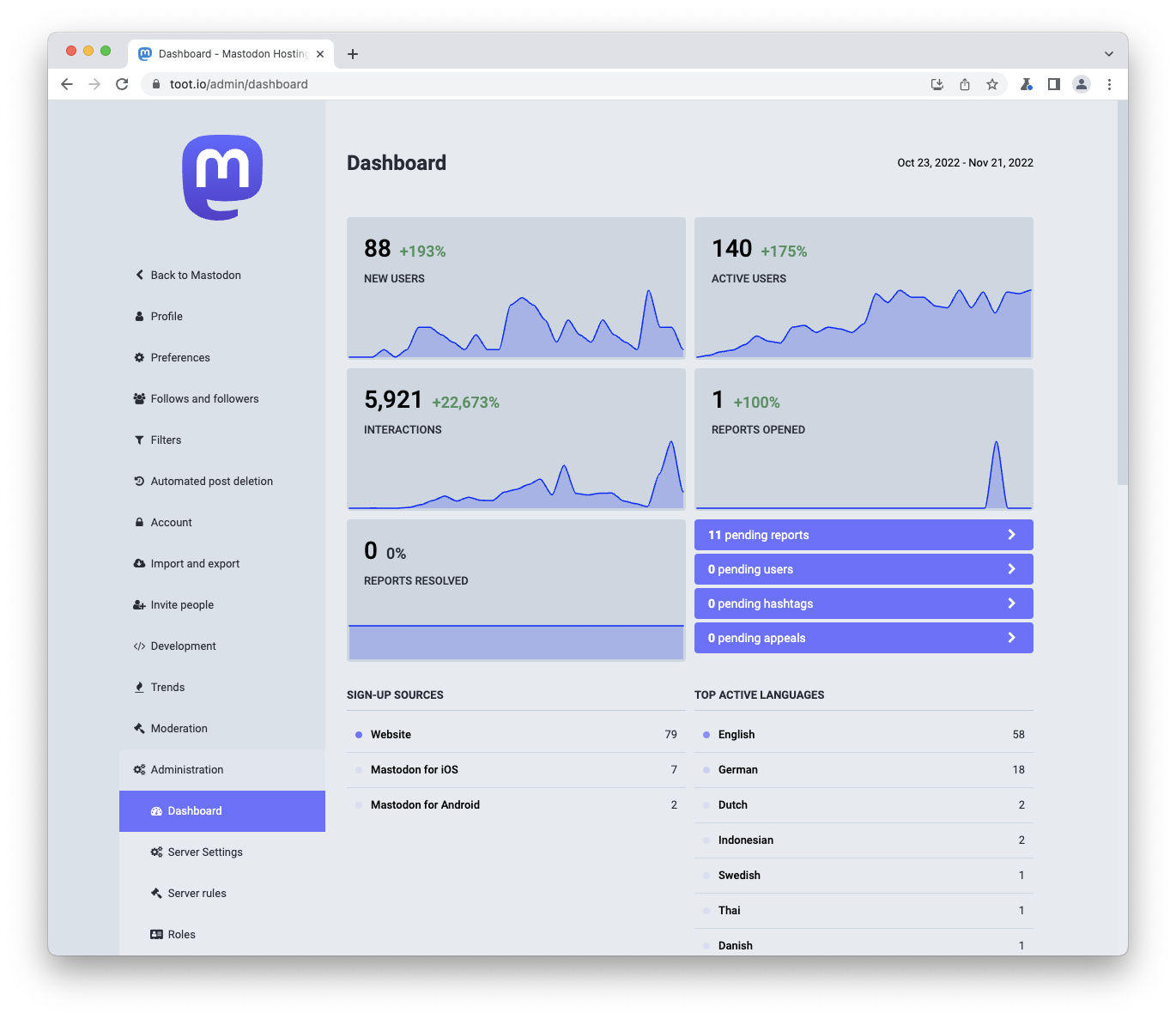The height and width of the screenshot is (1019, 1176).
Task: Open Server Settings from the sidebar
Action: point(206,852)
